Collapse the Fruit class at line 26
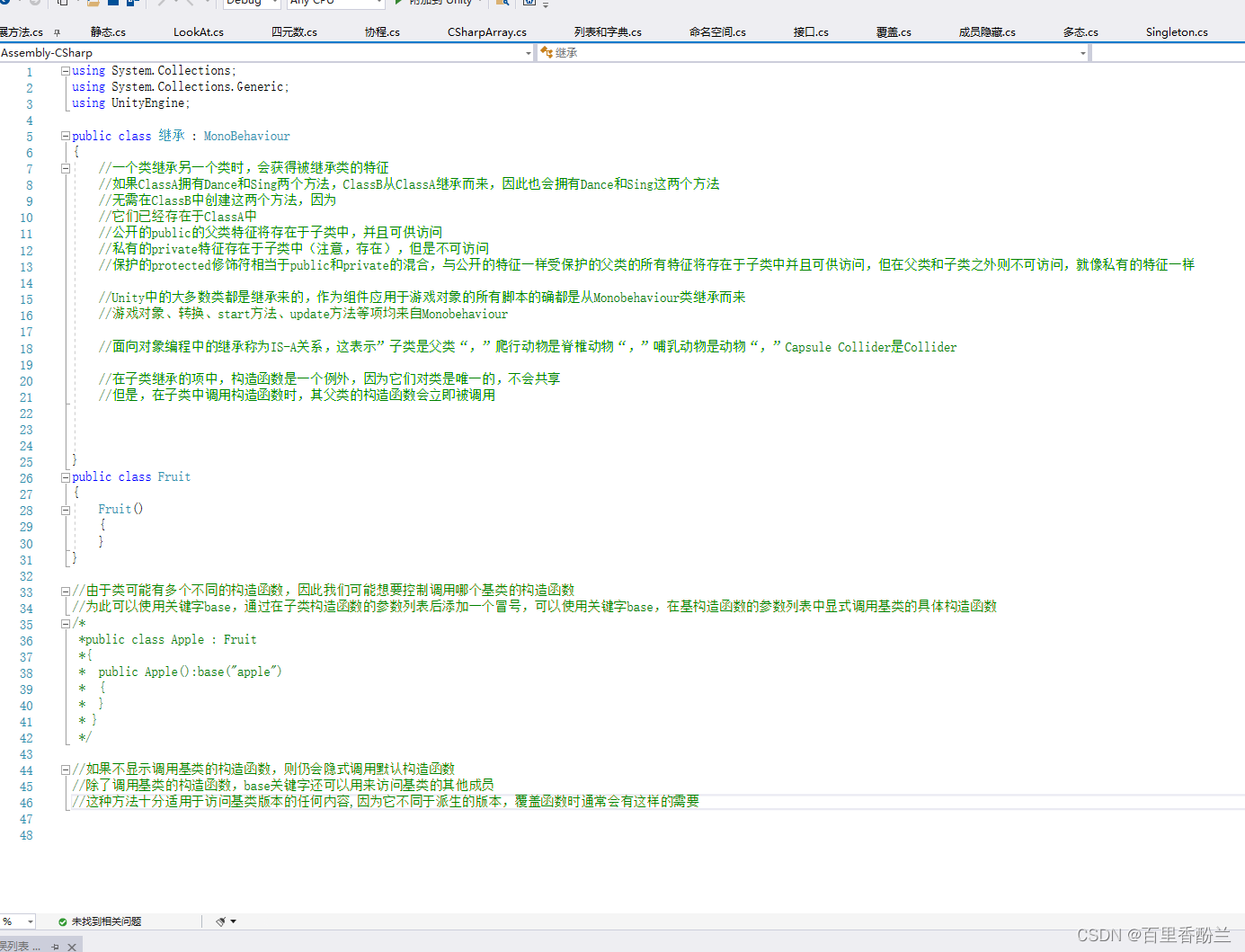1245x952 pixels. [x=65, y=477]
